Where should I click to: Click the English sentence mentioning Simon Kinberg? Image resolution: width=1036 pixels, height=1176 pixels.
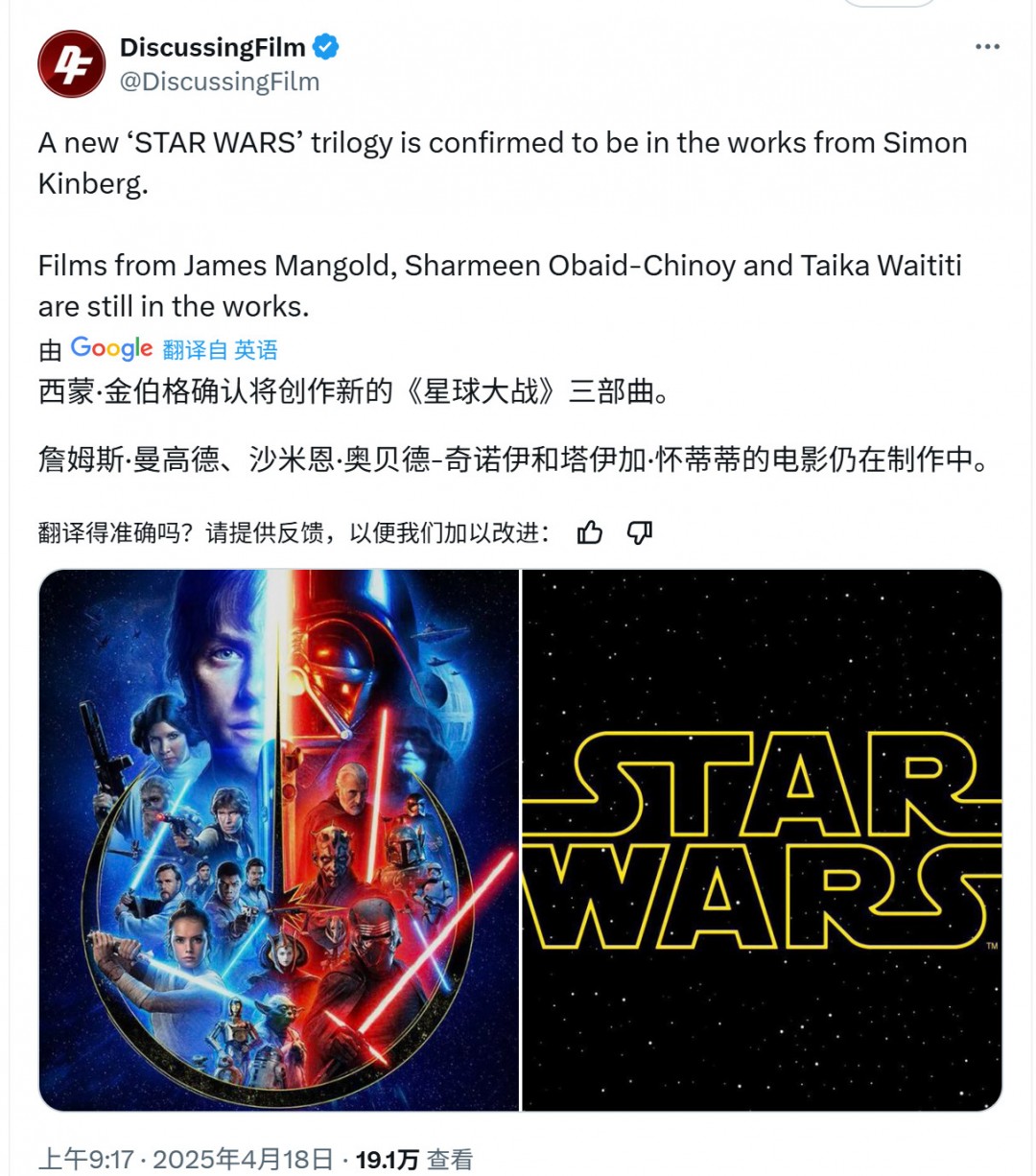click(503, 163)
